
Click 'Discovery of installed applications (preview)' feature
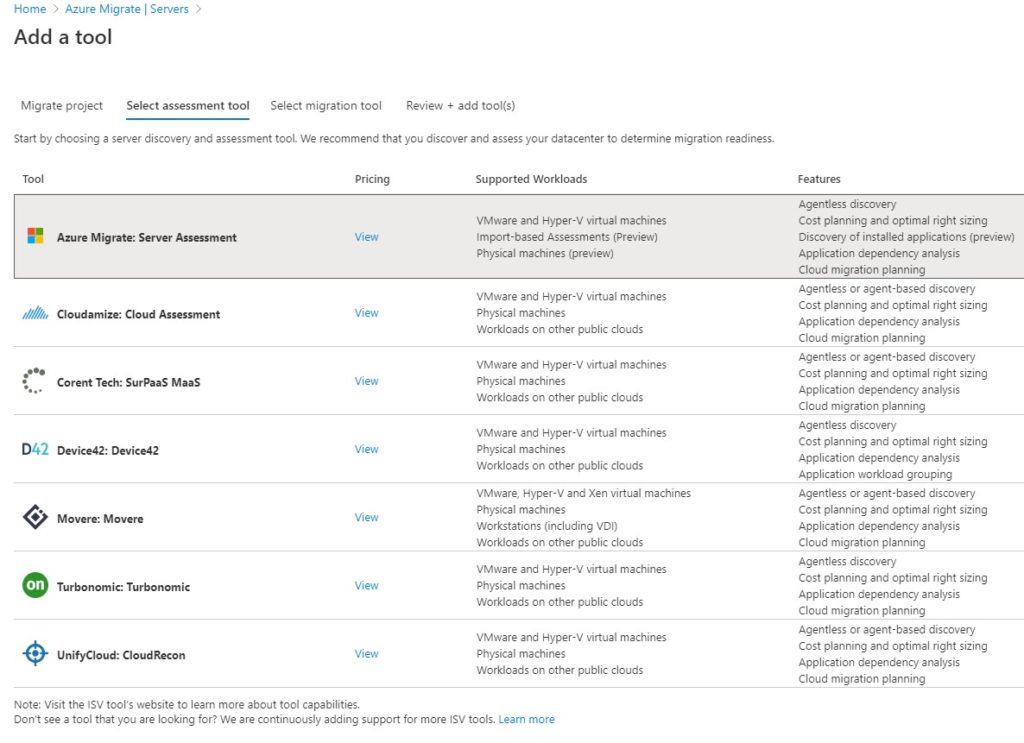point(906,237)
